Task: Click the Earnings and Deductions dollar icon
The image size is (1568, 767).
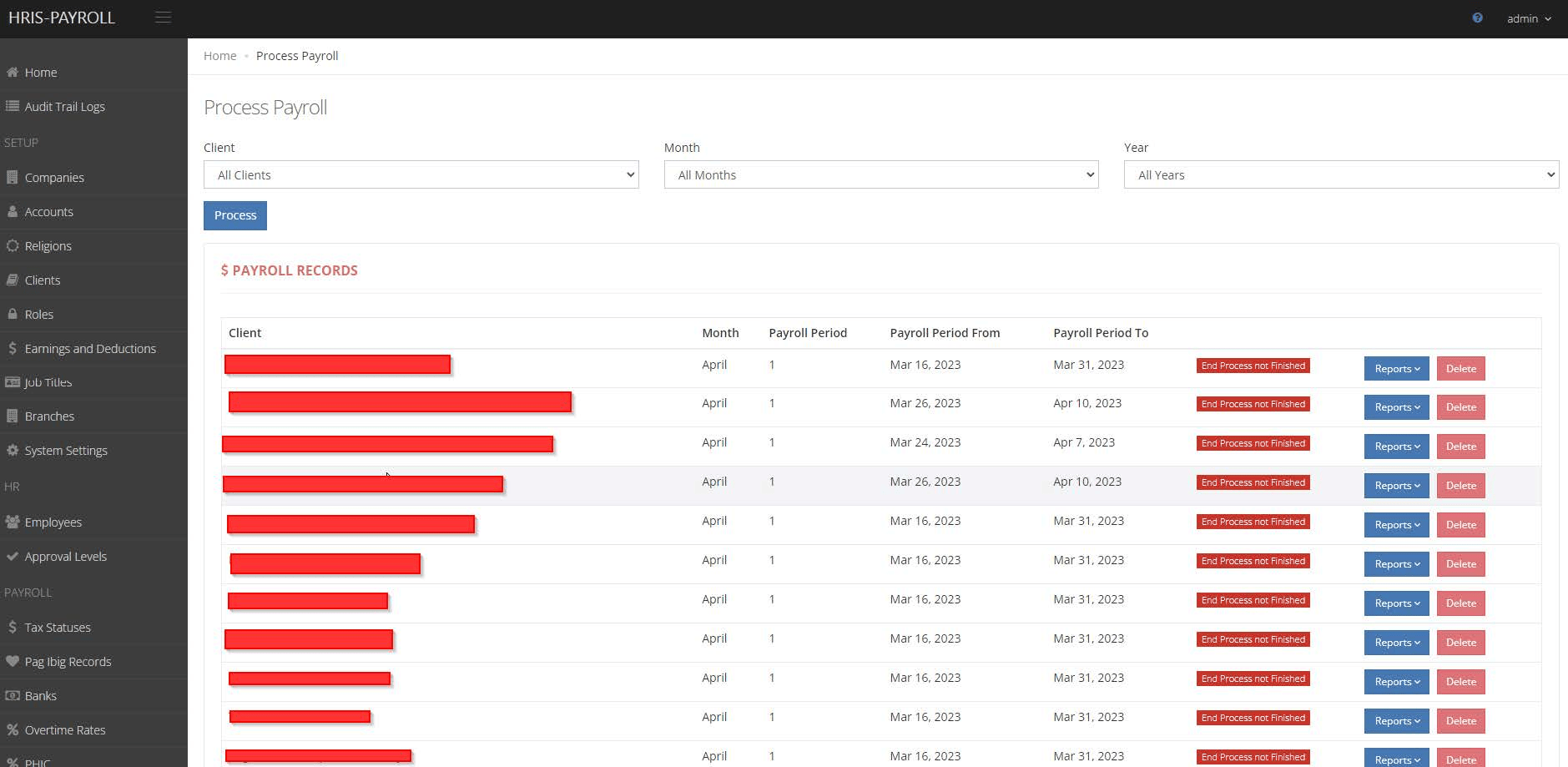Action: point(13,348)
